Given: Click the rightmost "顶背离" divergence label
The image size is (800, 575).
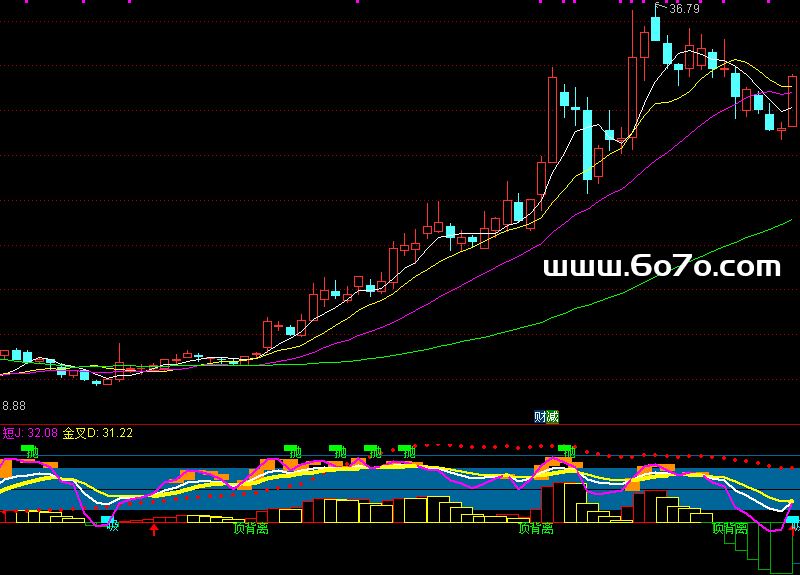Looking at the screenshot, I should [730, 527].
